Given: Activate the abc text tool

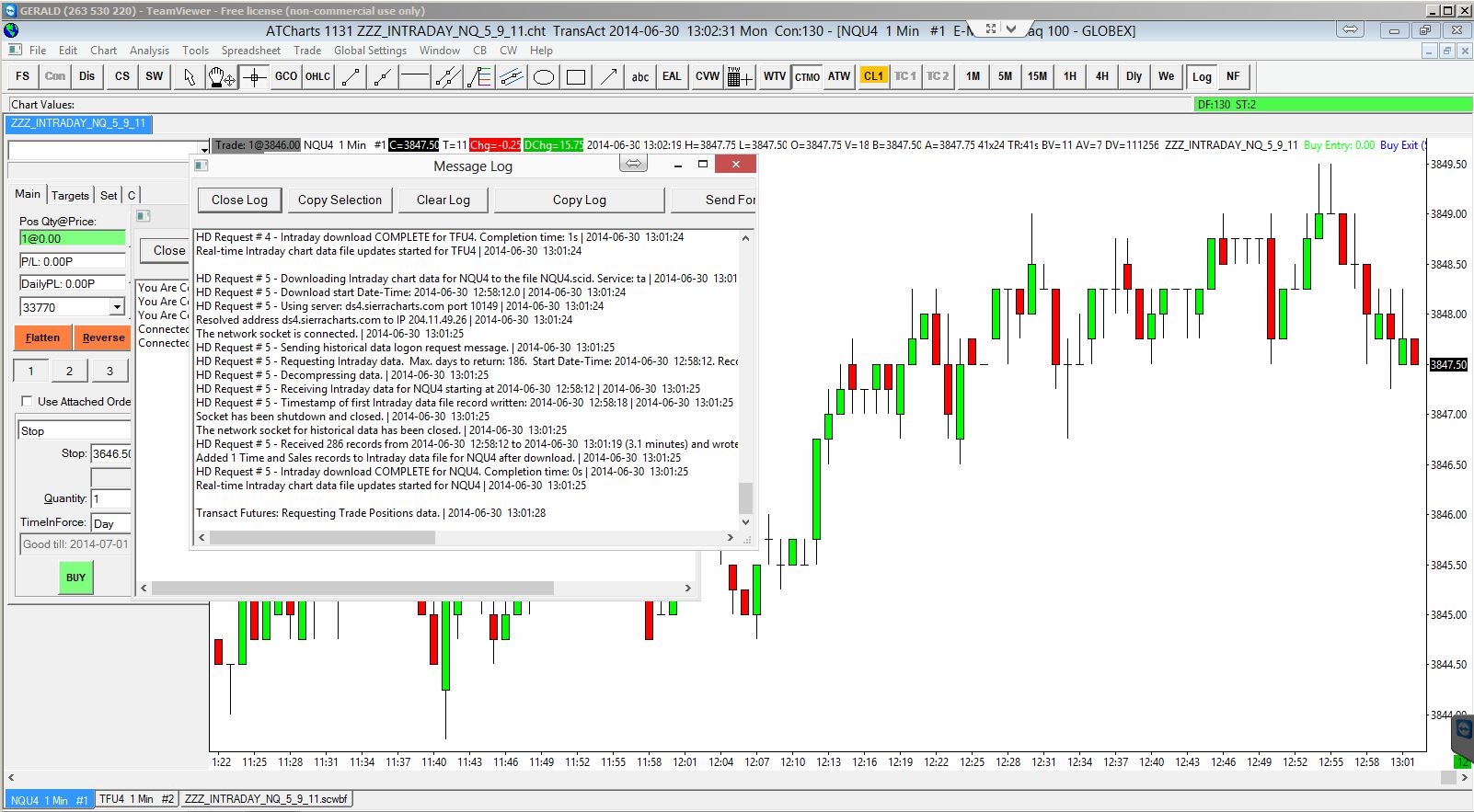Looking at the screenshot, I should [x=640, y=76].
